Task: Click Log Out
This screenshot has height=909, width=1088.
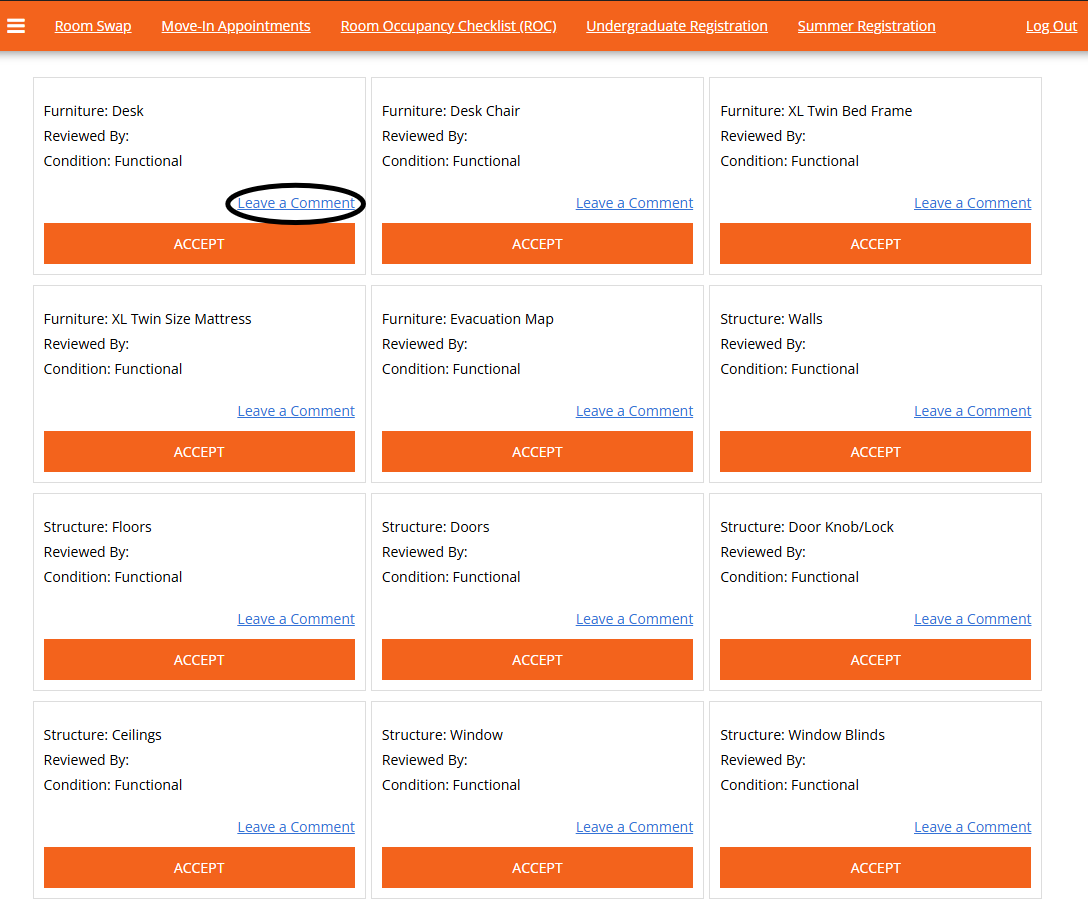Action: (1051, 26)
